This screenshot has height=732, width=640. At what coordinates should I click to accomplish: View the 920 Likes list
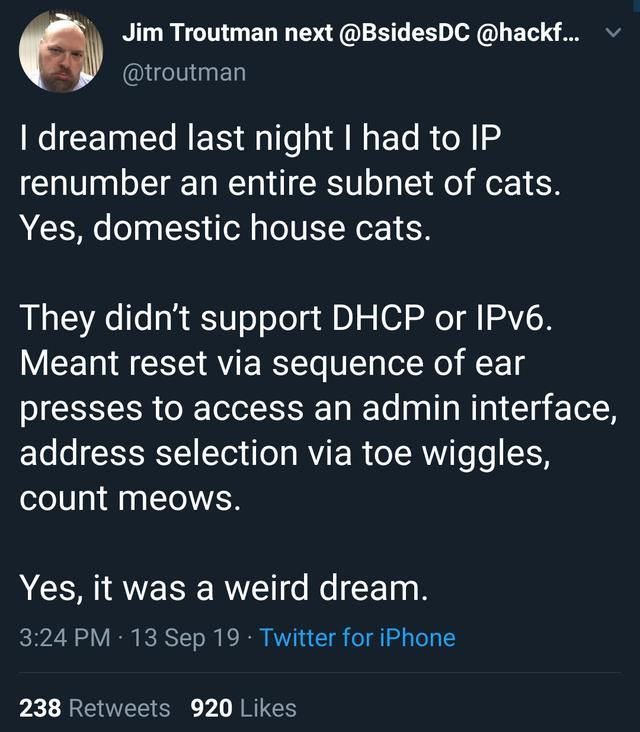tap(244, 708)
